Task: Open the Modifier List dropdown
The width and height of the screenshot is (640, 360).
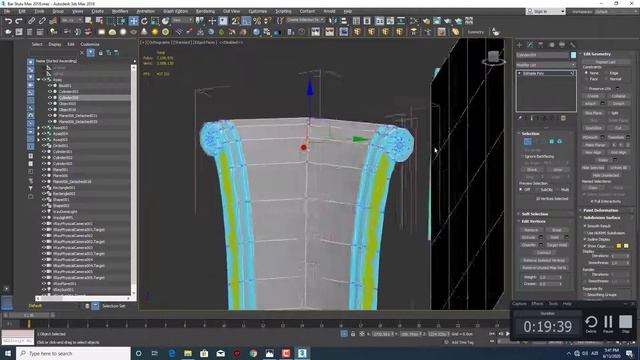Action: 545,65
